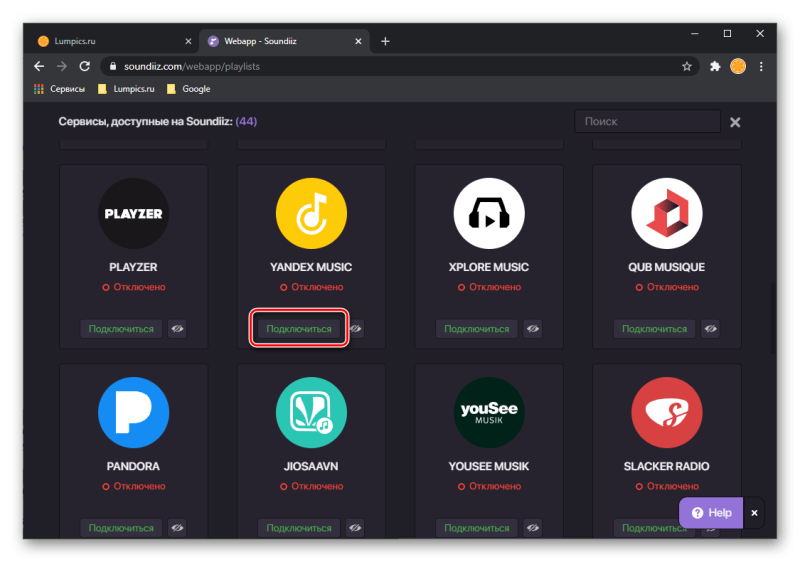Close the services list with X
The height and width of the screenshot is (562, 800).
(x=735, y=122)
